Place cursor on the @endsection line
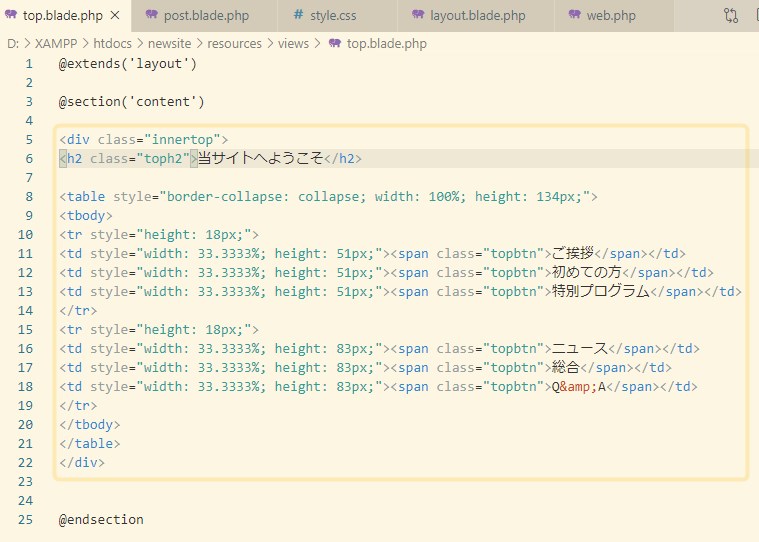The height and width of the screenshot is (542, 759). click(x=101, y=520)
